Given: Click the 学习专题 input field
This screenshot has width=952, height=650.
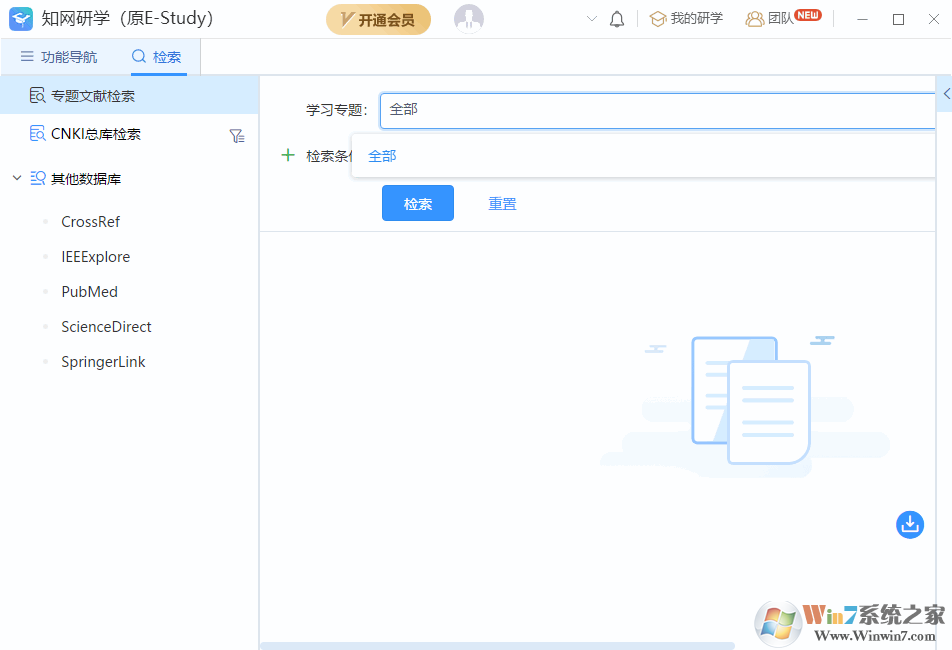Looking at the screenshot, I should (x=655, y=110).
